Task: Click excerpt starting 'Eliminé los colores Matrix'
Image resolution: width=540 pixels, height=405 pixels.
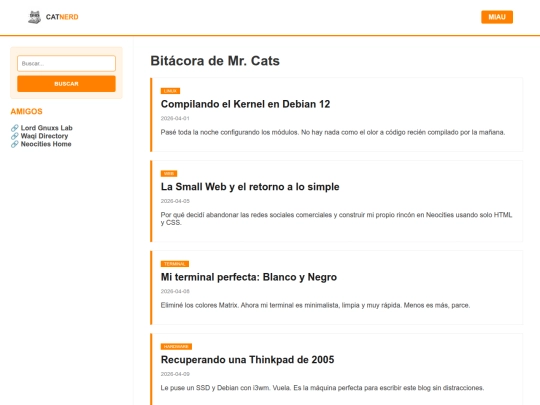Action: click(x=315, y=305)
